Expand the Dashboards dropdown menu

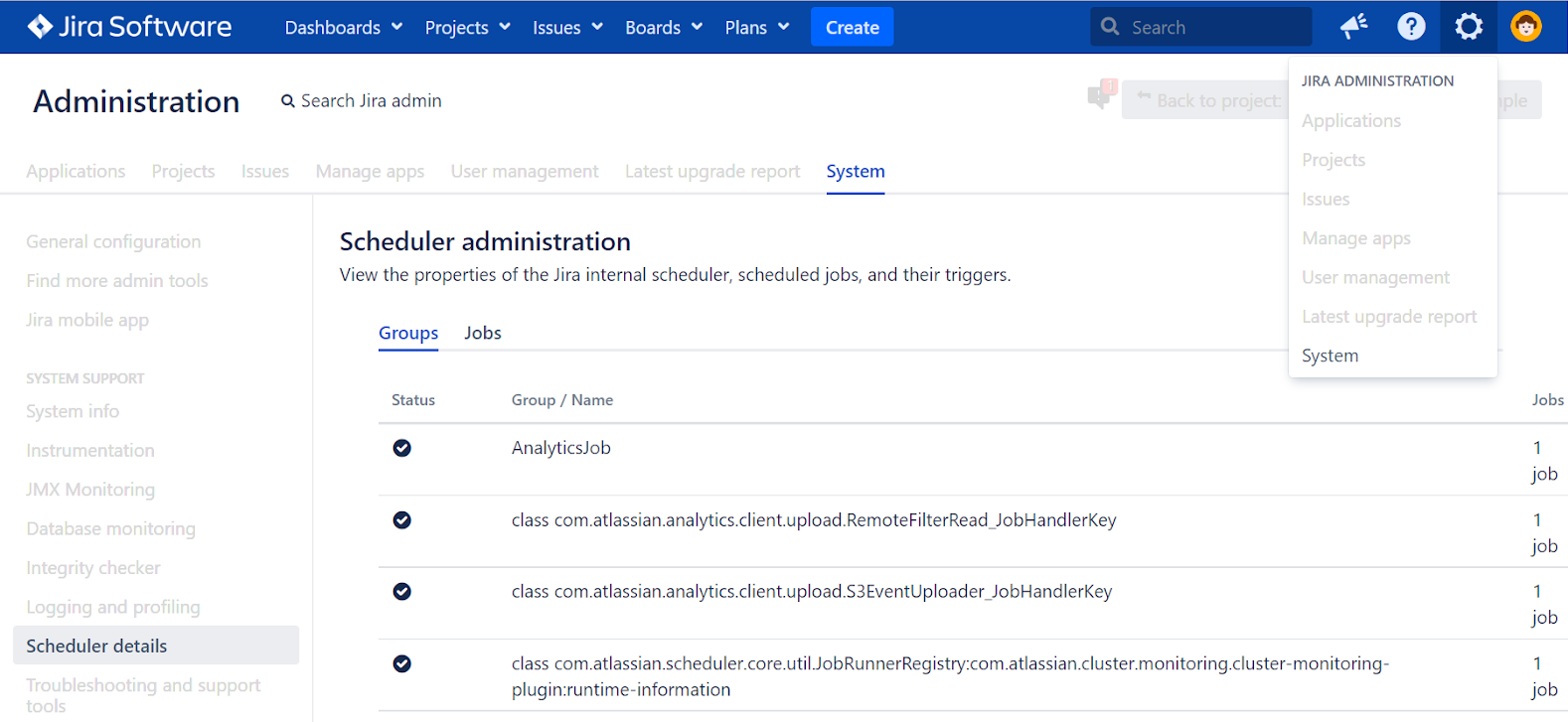coord(344,27)
